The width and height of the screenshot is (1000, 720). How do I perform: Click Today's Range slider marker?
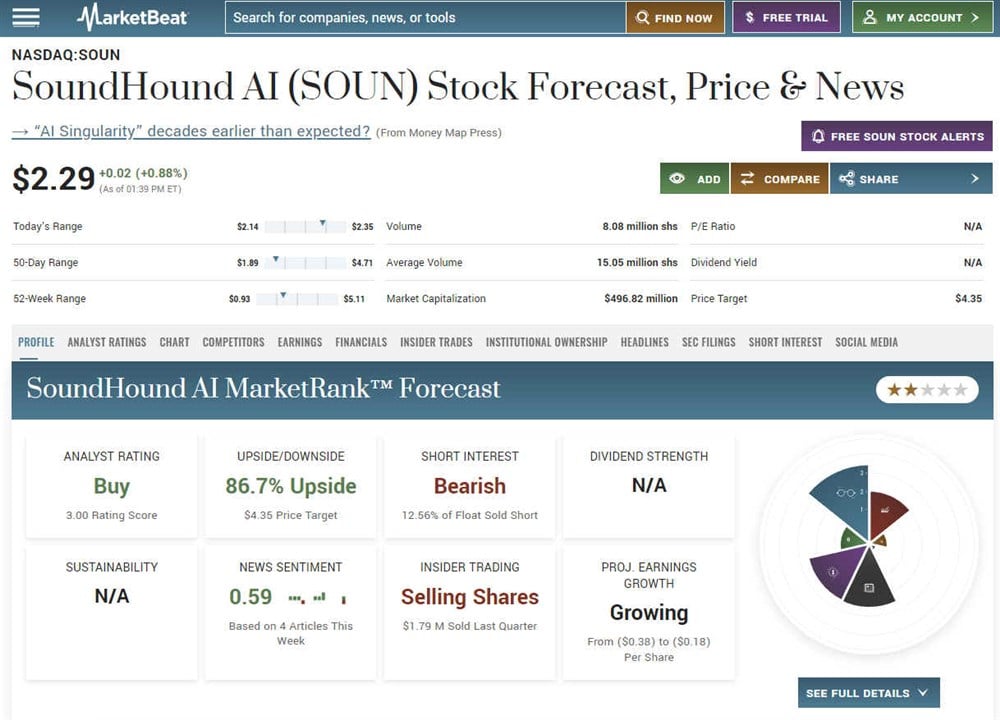[323, 223]
